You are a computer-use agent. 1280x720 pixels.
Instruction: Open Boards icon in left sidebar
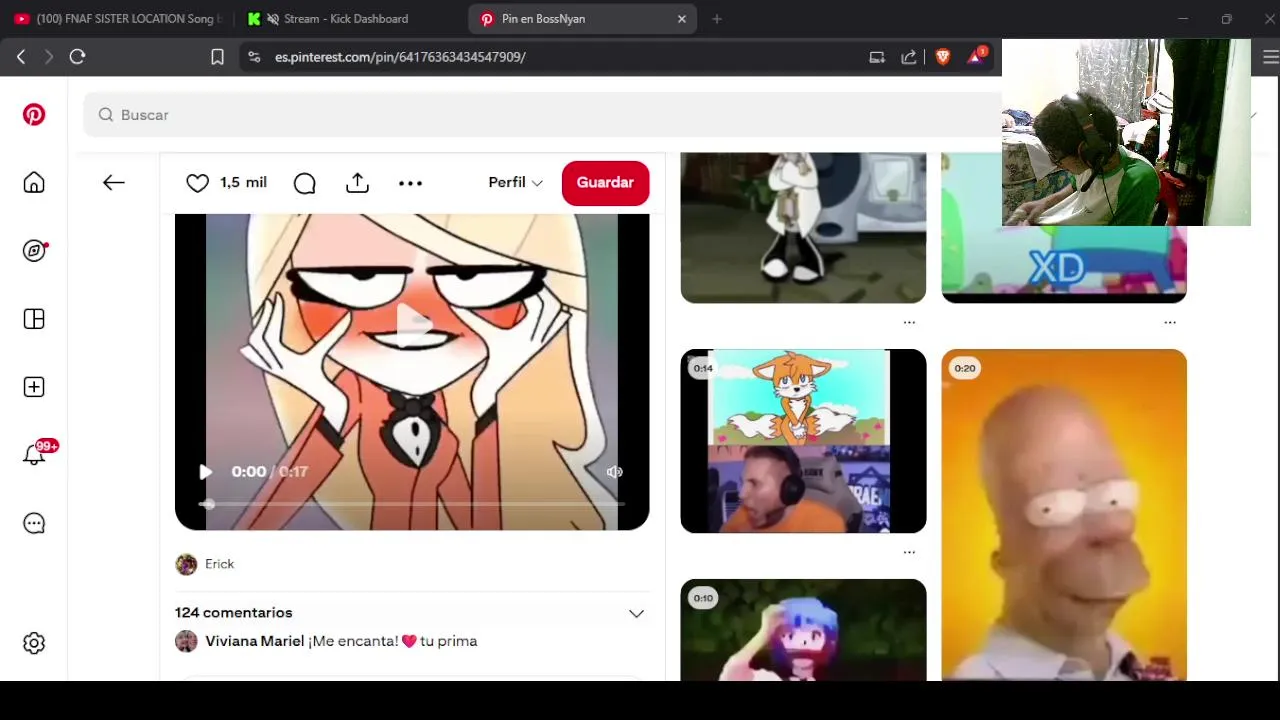pos(34,319)
